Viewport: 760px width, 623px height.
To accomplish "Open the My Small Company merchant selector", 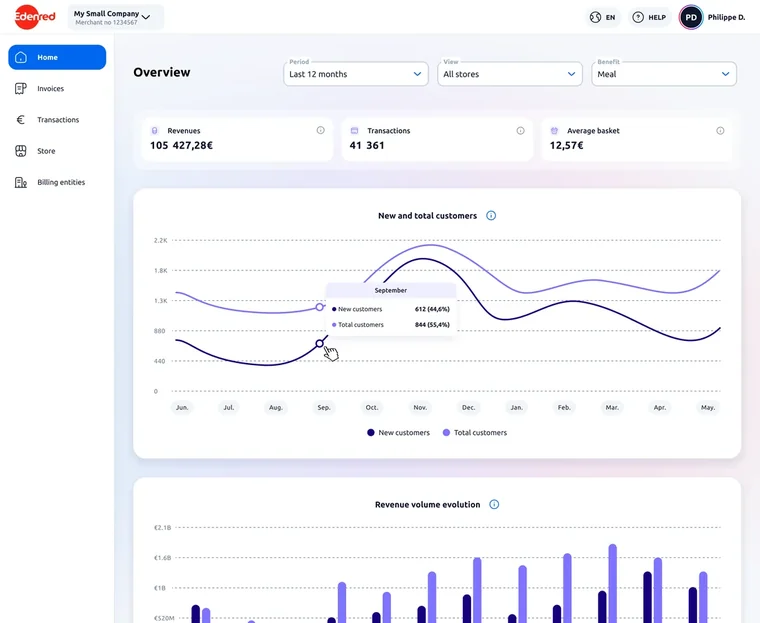I will click(115, 17).
